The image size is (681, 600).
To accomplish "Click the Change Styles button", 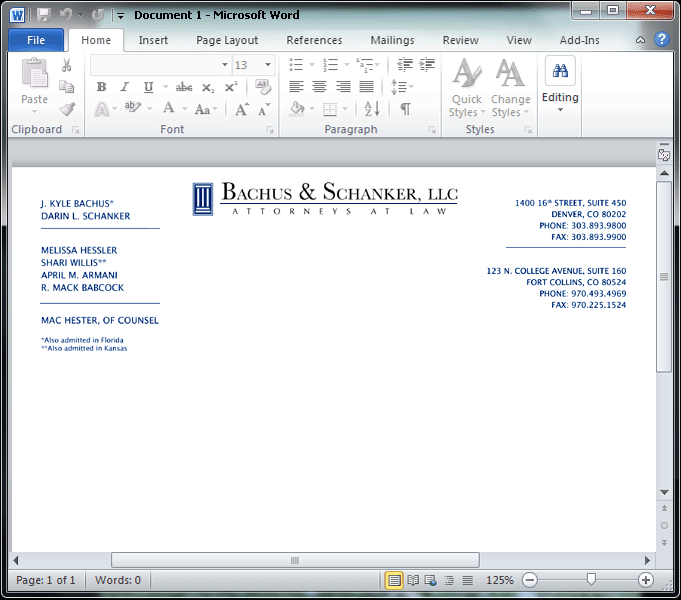I will pyautogui.click(x=511, y=87).
